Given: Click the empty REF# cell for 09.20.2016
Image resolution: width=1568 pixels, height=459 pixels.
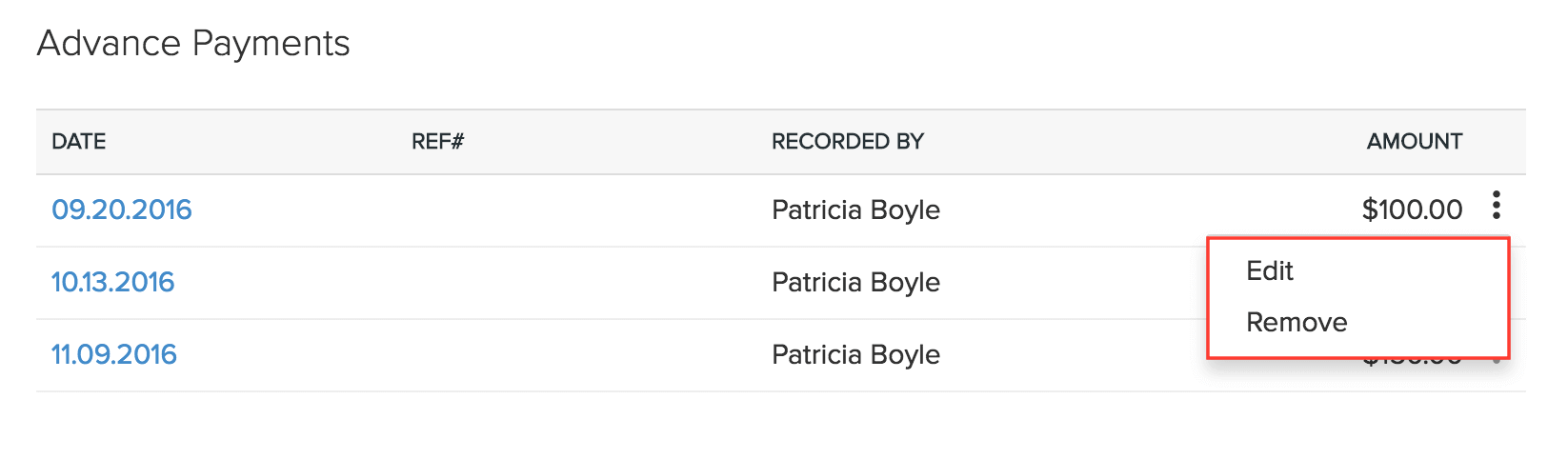Looking at the screenshot, I should (x=572, y=210).
